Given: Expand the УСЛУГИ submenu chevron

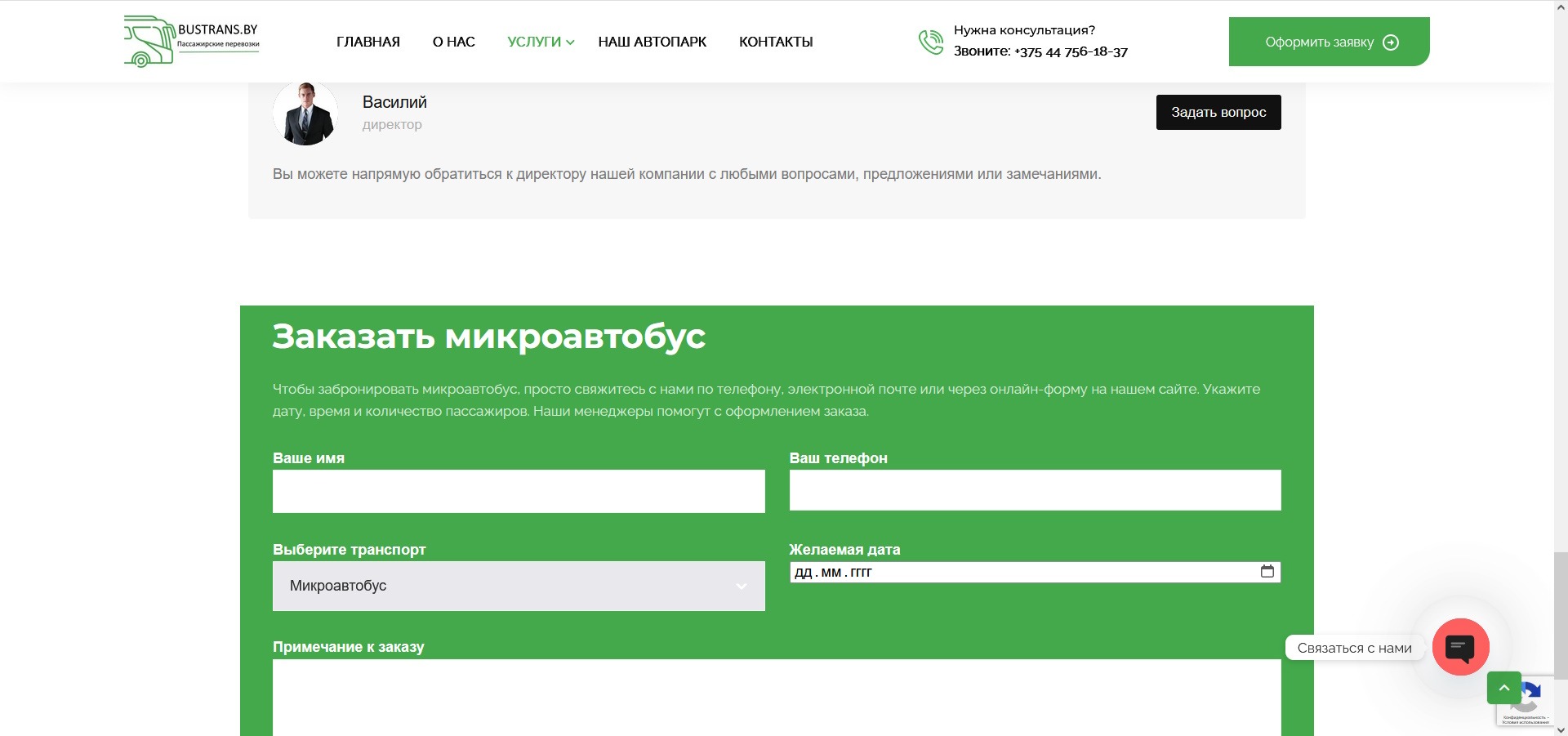Looking at the screenshot, I should (x=570, y=42).
